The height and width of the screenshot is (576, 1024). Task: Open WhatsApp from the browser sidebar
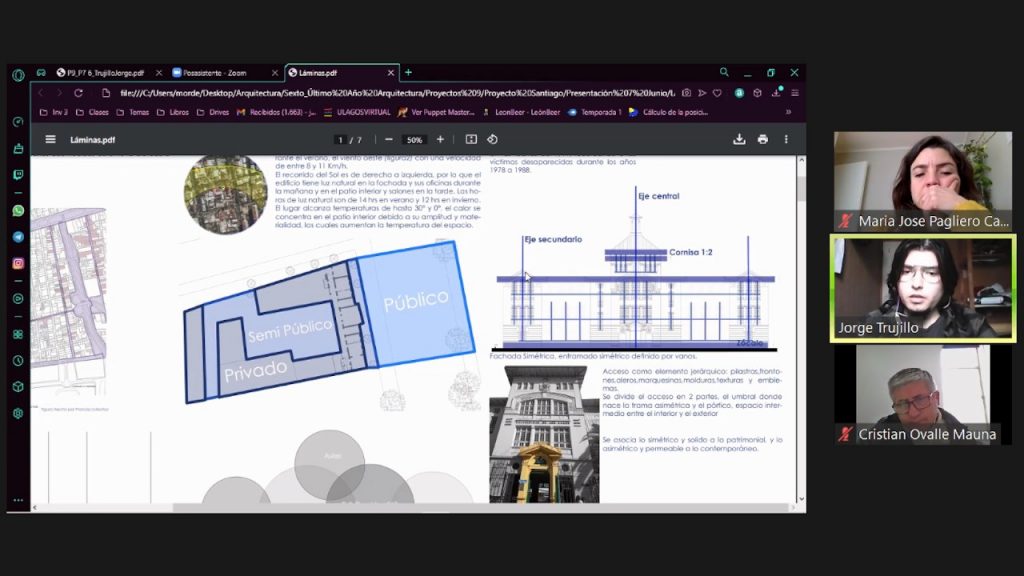coord(18,211)
